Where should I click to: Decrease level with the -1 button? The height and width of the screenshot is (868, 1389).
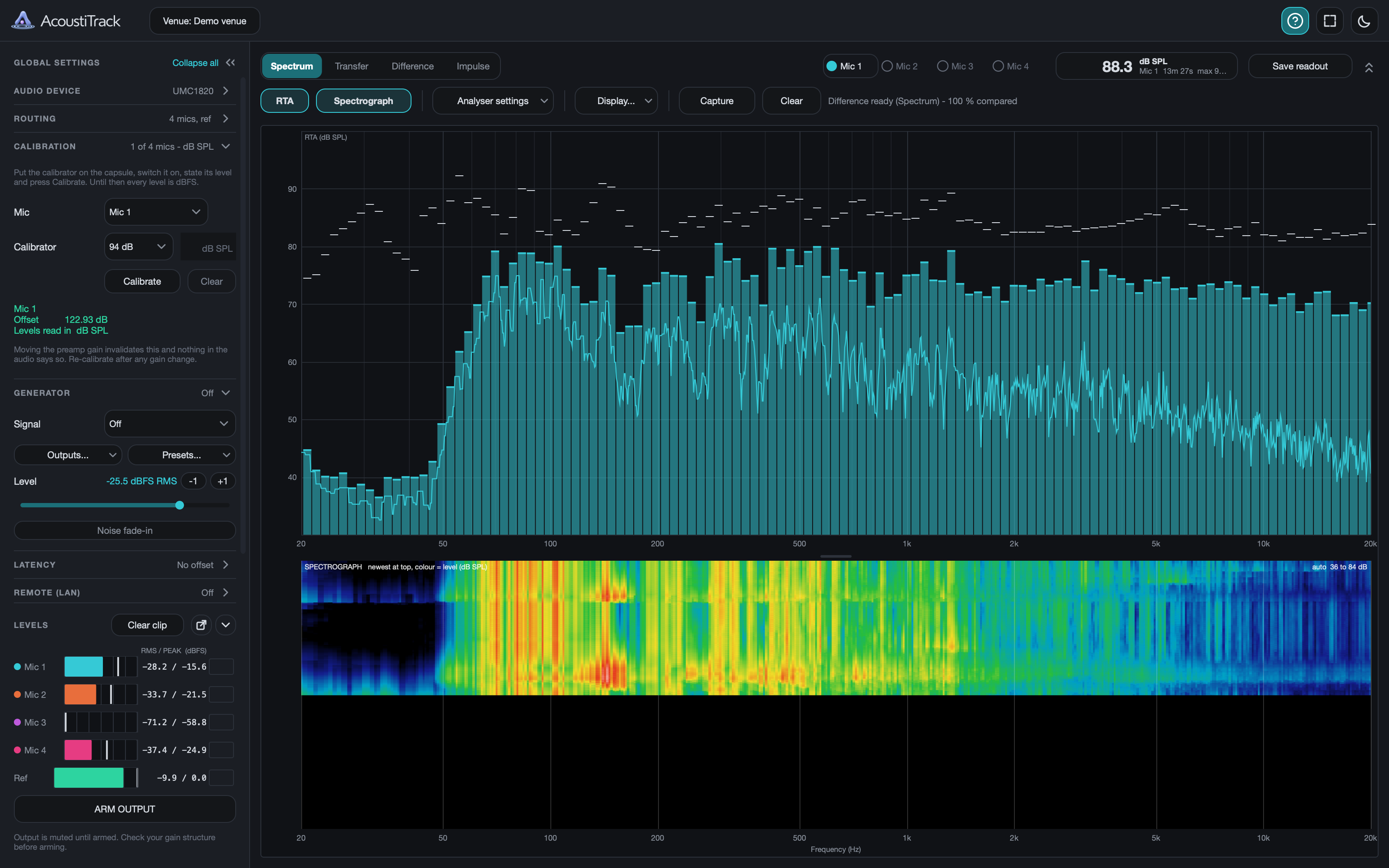coord(194,481)
